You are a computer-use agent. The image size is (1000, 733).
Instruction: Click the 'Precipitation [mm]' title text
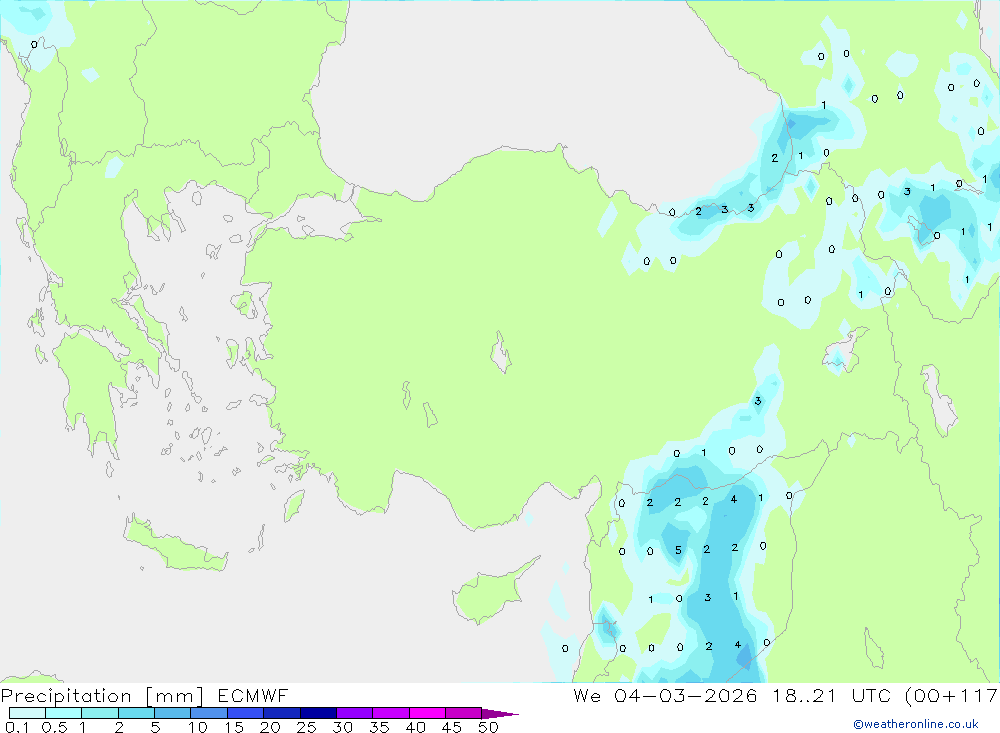pyautogui.click(x=102, y=696)
